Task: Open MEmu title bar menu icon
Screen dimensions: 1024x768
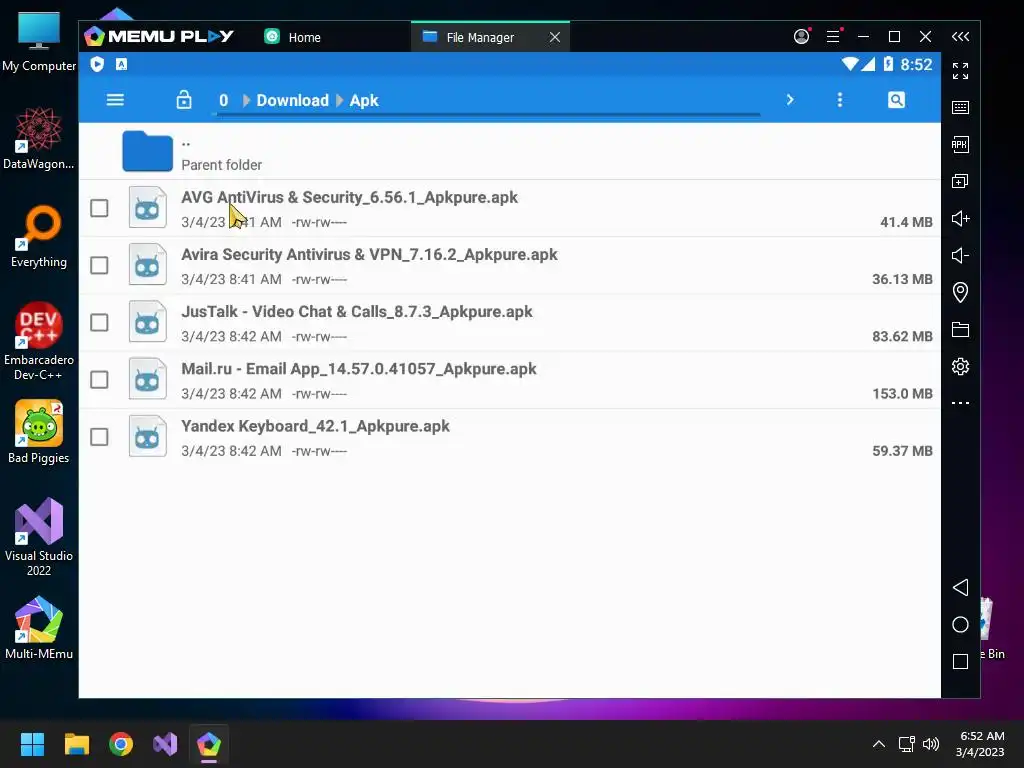Action: (833, 37)
